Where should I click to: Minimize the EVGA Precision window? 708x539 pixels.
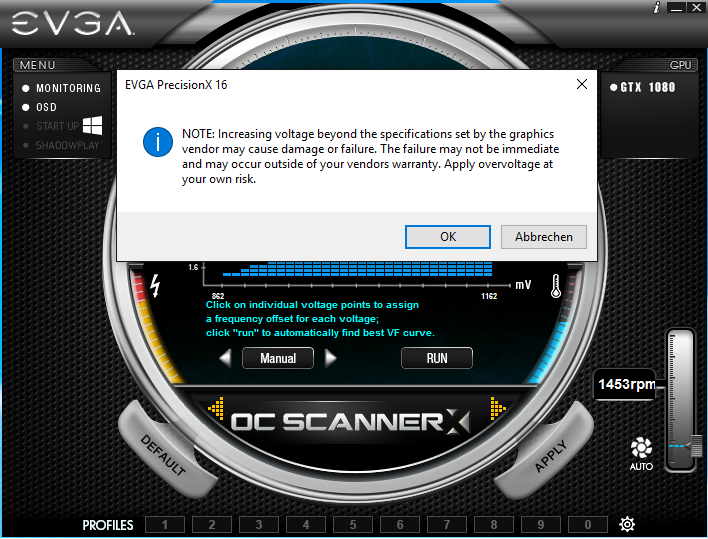click(x=676, y=7)
